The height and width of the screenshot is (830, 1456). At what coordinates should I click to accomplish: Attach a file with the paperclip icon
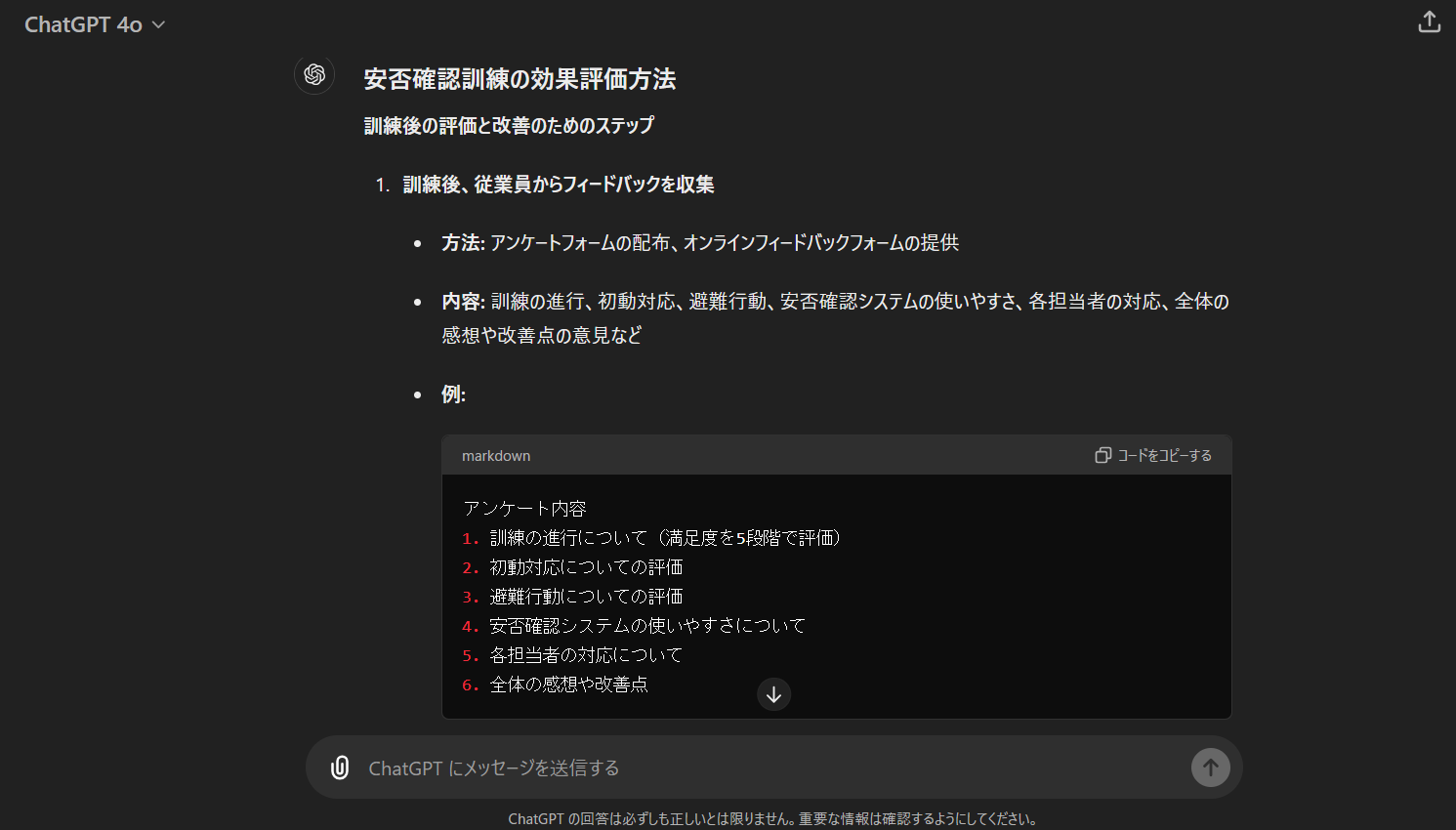[x=340, y=768]
